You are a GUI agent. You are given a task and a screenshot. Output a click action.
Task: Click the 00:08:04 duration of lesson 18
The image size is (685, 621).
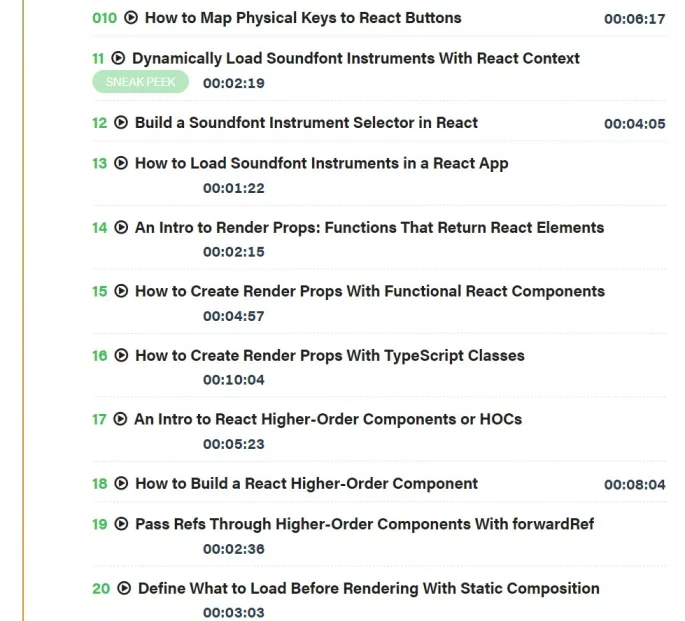[635, 484]
